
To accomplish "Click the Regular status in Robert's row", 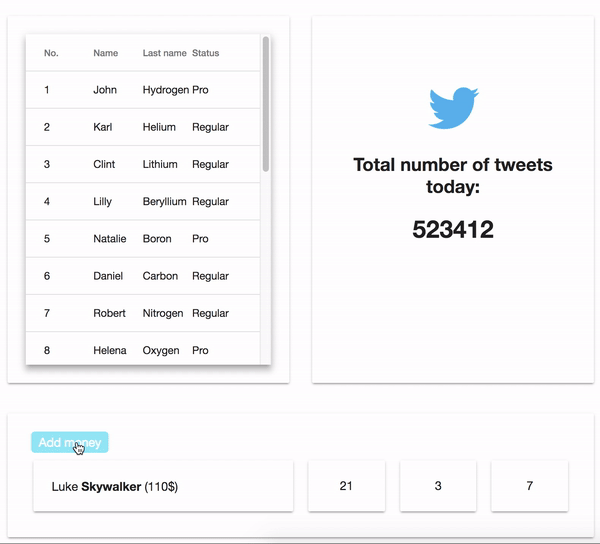I will (210, 313).
